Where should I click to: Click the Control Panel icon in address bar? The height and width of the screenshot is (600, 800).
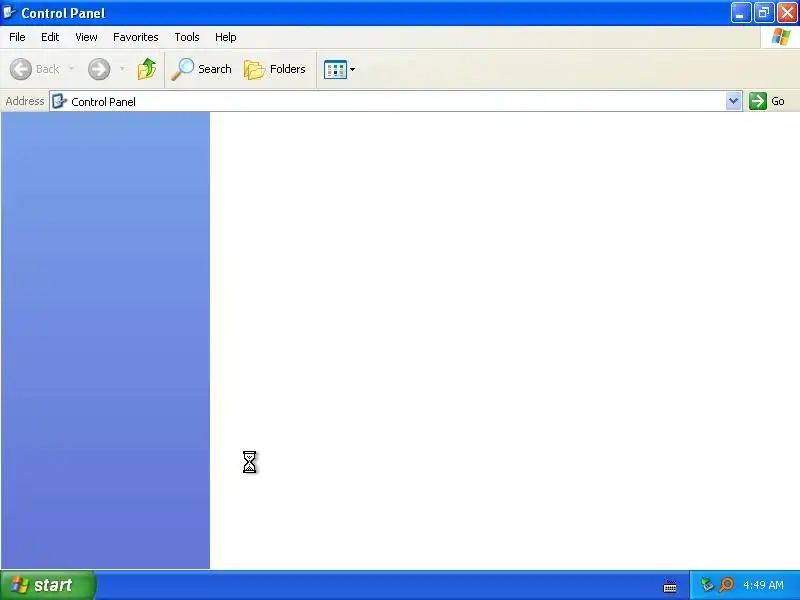pyautogui.click(x=59, y=101)
